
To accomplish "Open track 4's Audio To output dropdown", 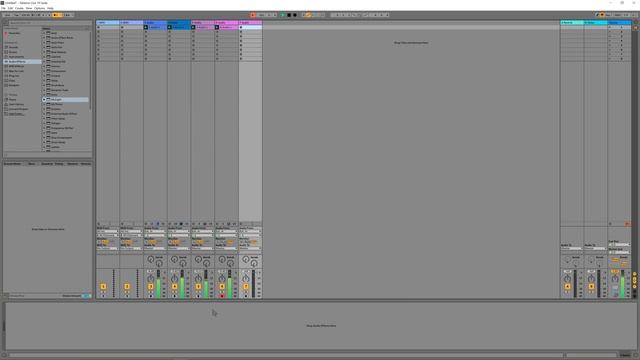I will pos(179,248).
